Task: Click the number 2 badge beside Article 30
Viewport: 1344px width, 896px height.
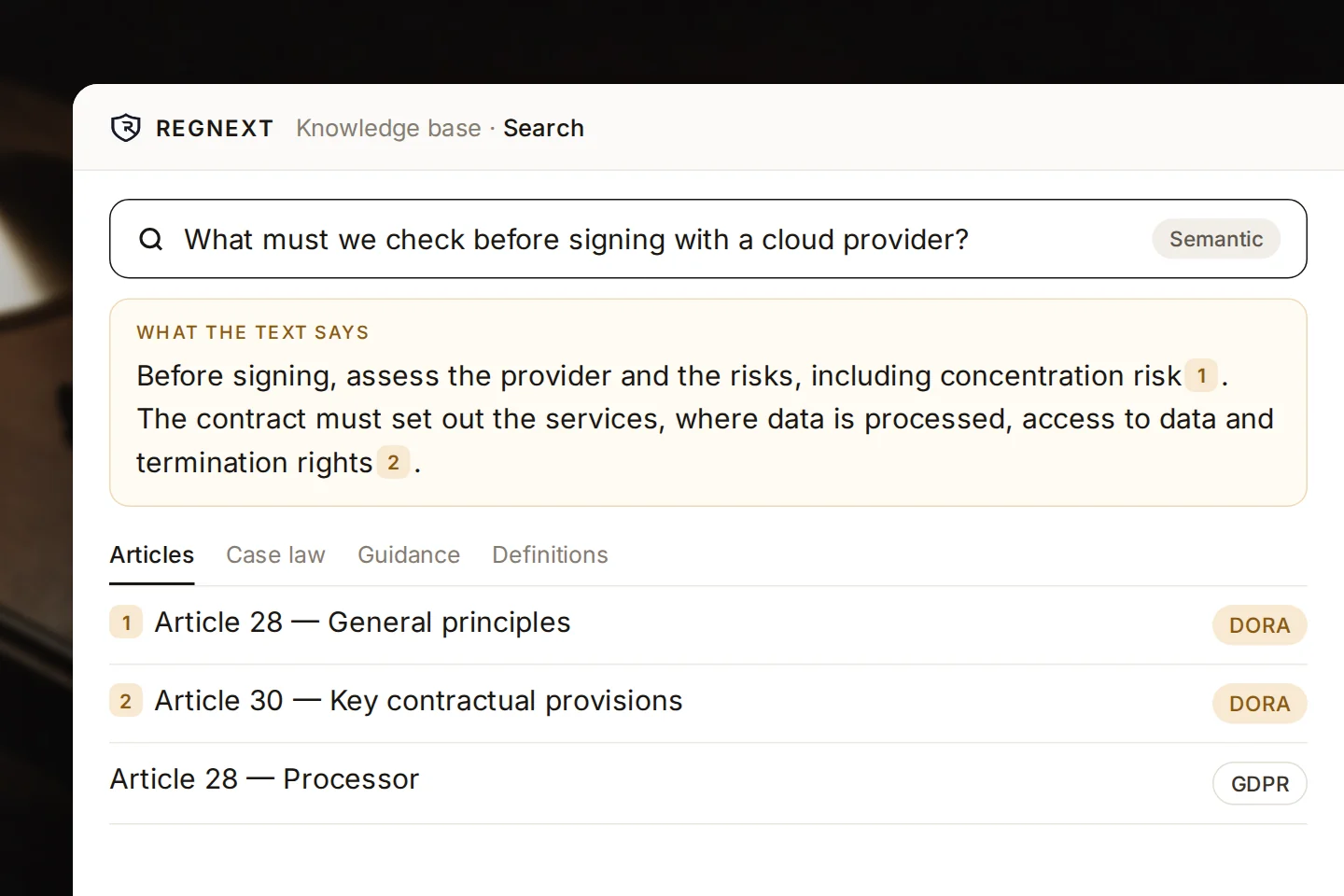Action: 126,701
